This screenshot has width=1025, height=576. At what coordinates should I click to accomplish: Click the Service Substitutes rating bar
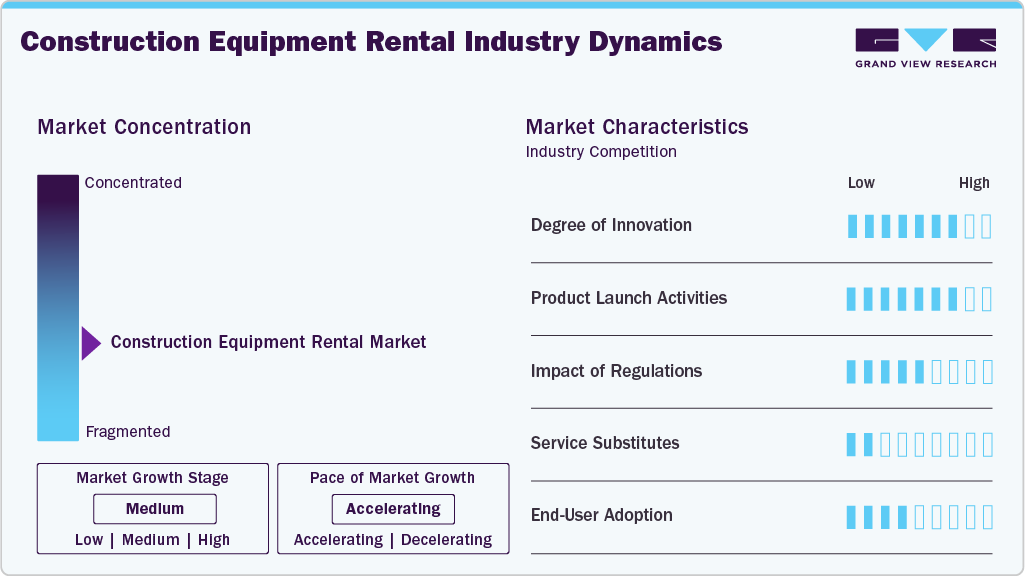(x=919, y=445)
